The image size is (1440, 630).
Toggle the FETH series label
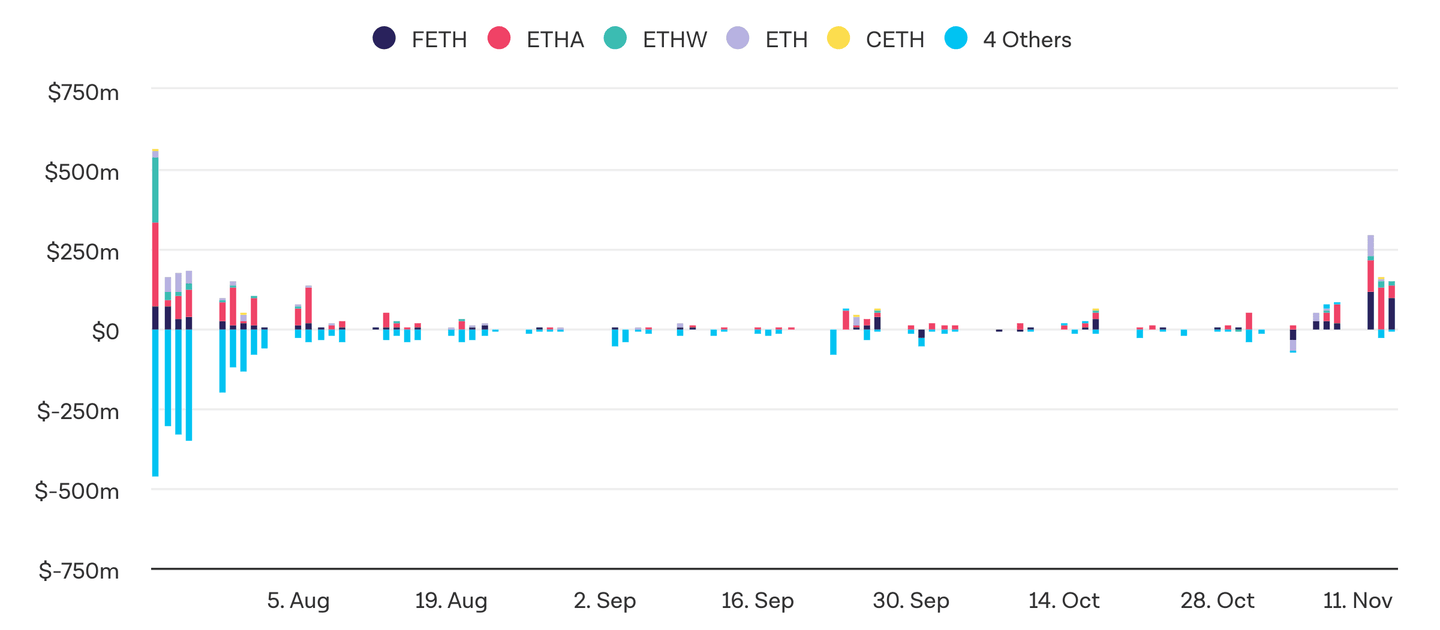[438, 40]
